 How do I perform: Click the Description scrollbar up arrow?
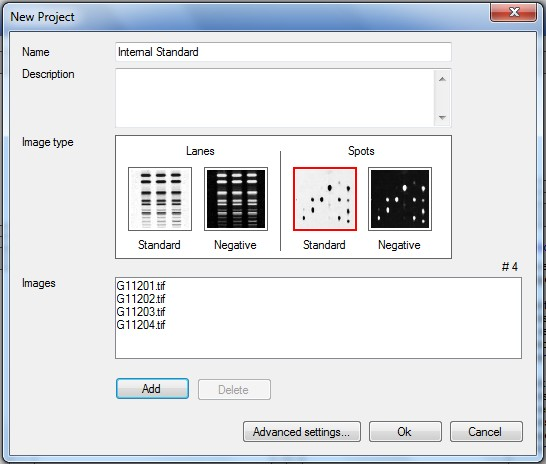(442, 79)
